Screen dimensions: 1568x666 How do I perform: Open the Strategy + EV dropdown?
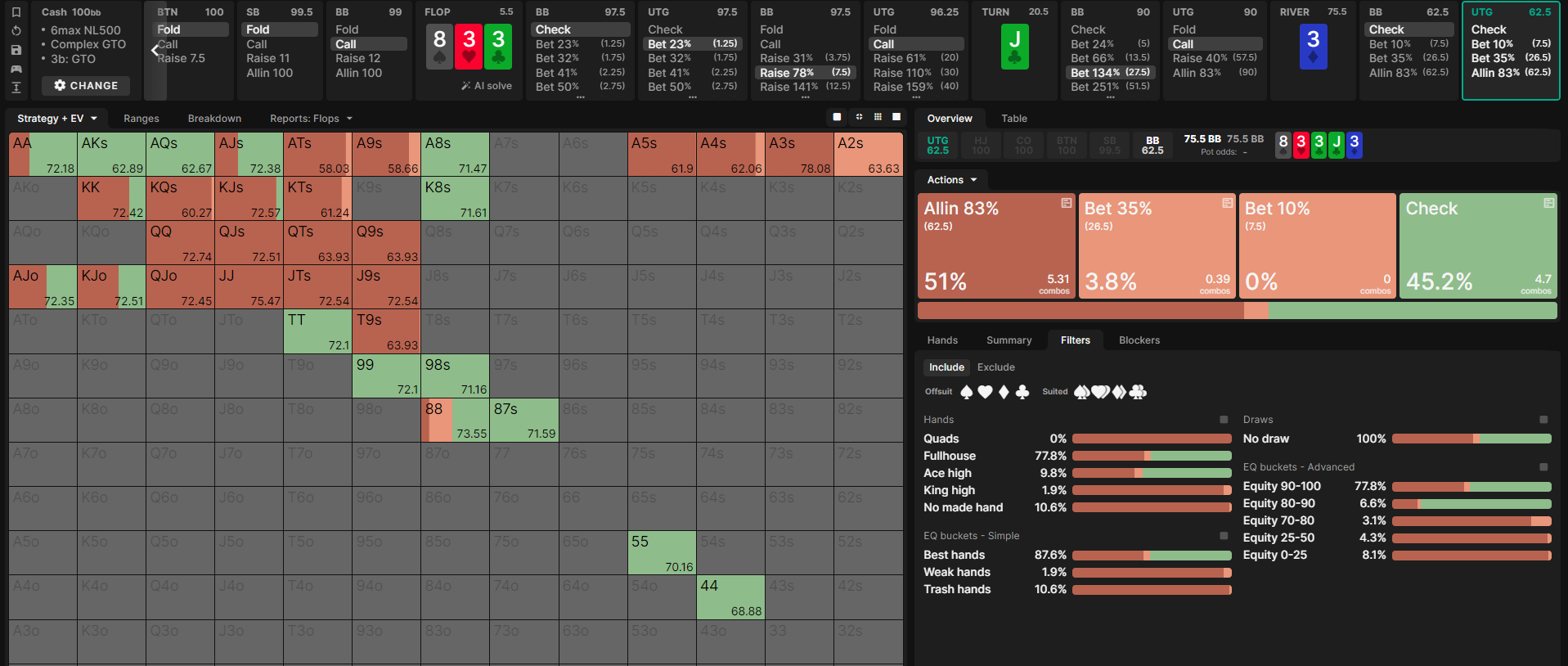pos(57,119)
